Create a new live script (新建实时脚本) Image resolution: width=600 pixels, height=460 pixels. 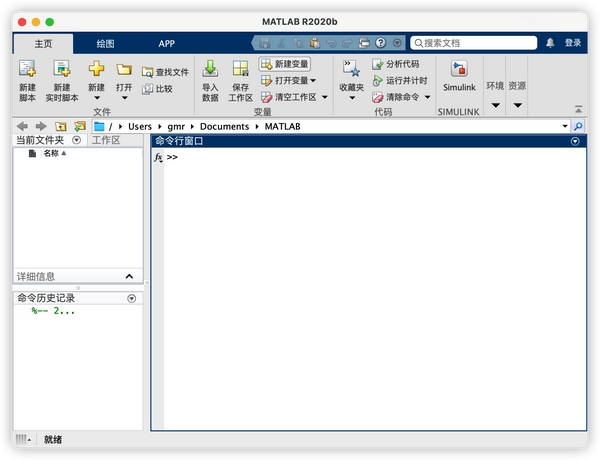click(62, 81)
